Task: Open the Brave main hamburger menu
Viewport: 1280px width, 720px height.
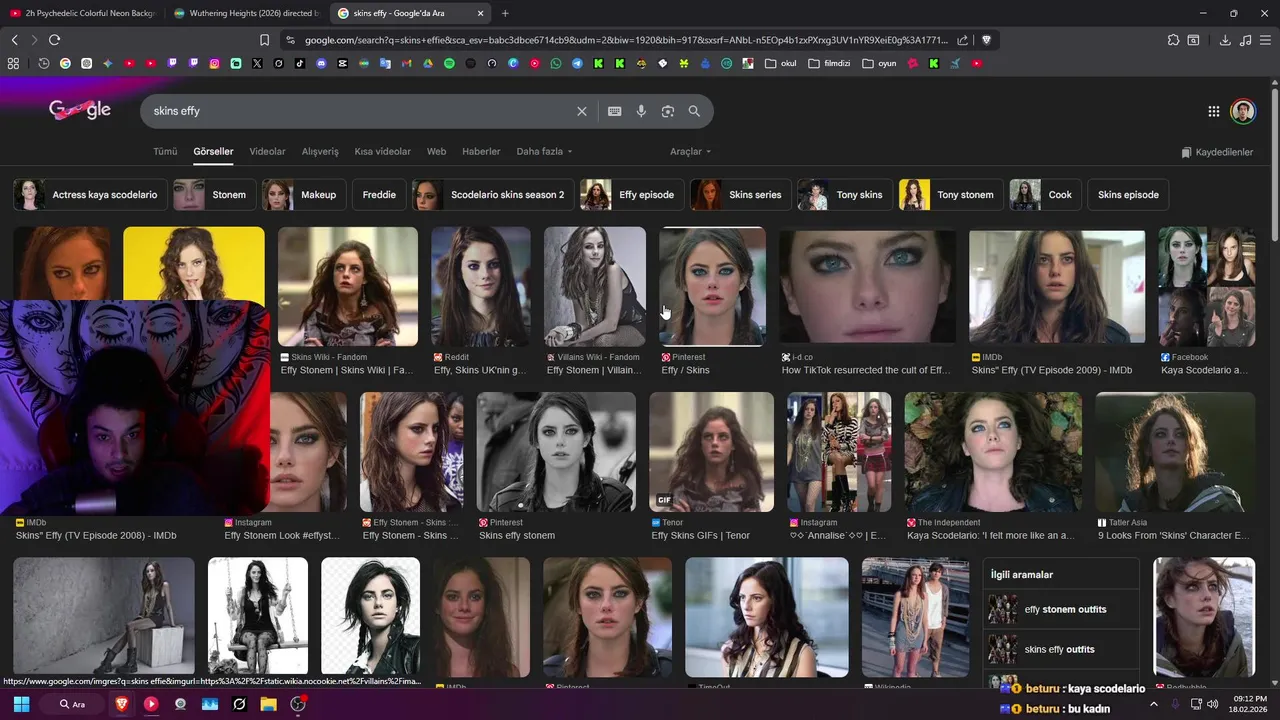Action: [x=1266, y=40]
